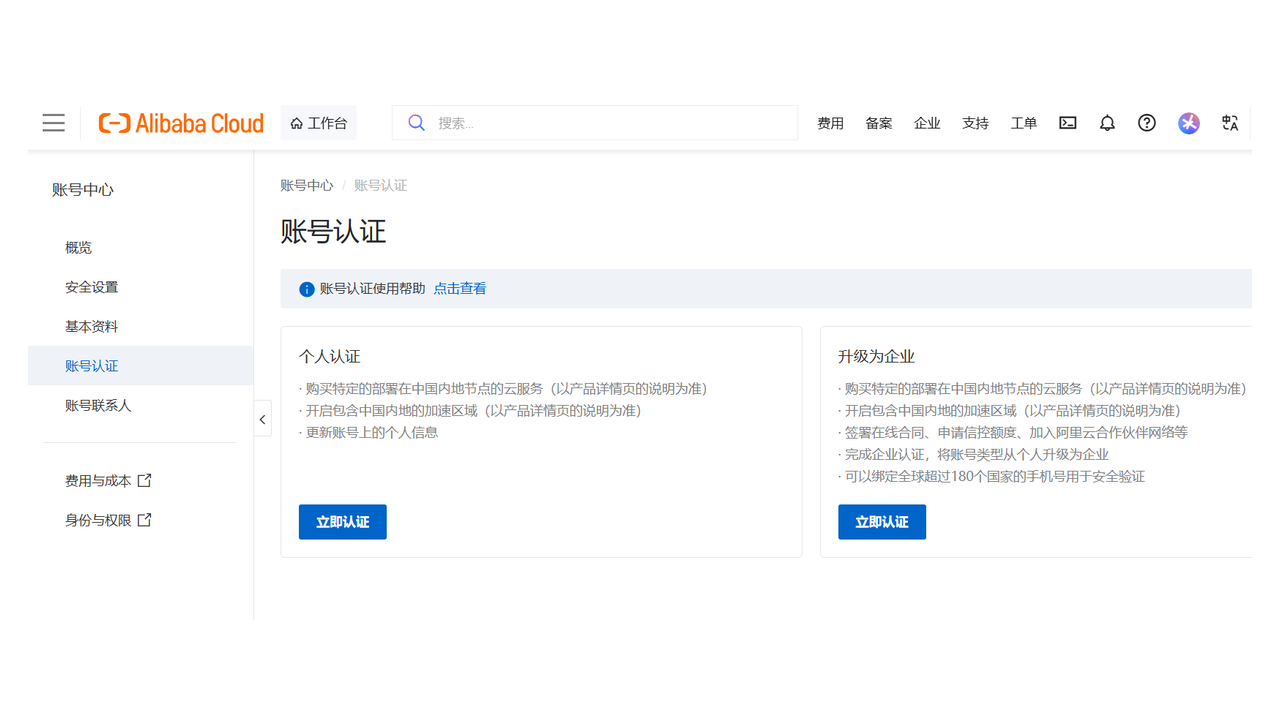Open the 工作台 workbench with home icon
1280x720 pixels.
318,122
